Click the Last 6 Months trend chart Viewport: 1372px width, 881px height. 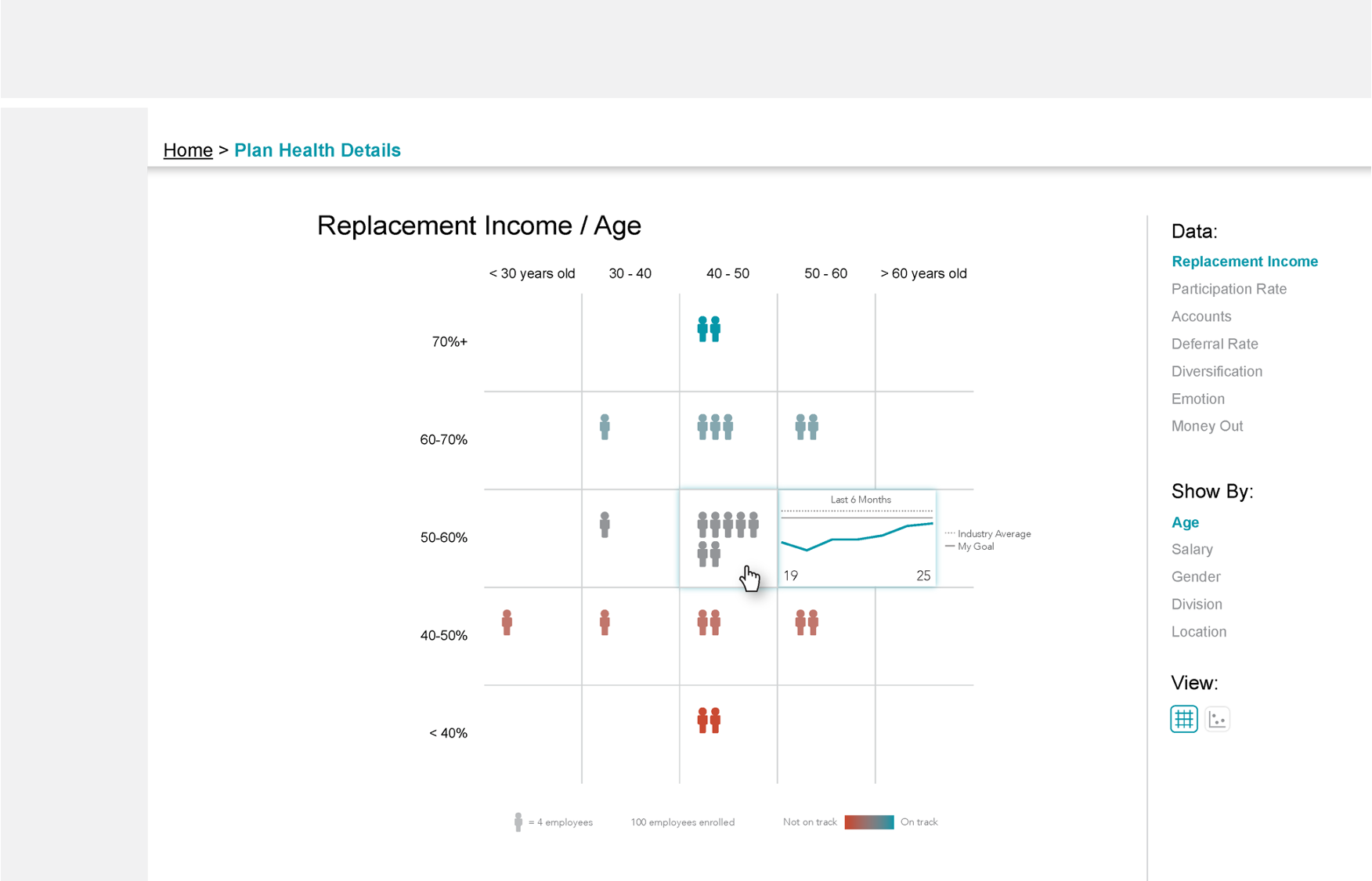[x=857, y=538]
